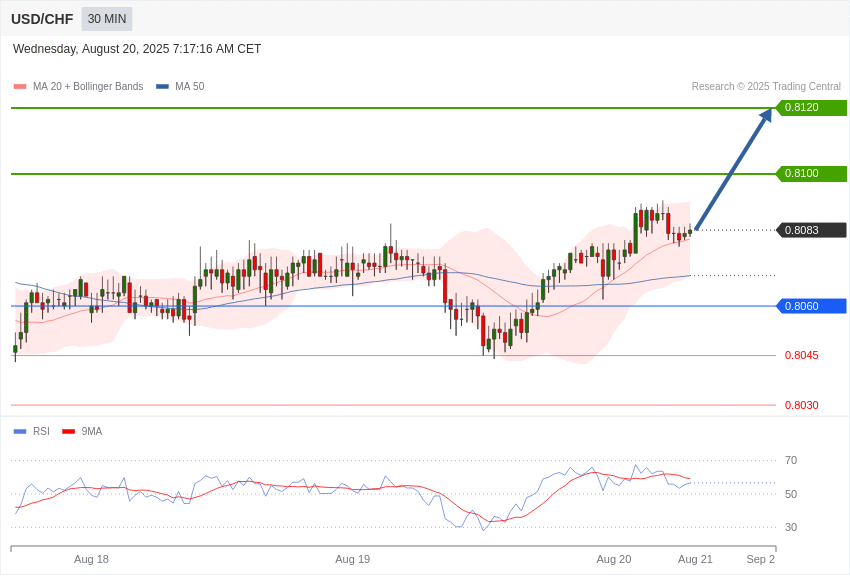Click the date and time text
The image size is (850, 576).
(137, 49)
